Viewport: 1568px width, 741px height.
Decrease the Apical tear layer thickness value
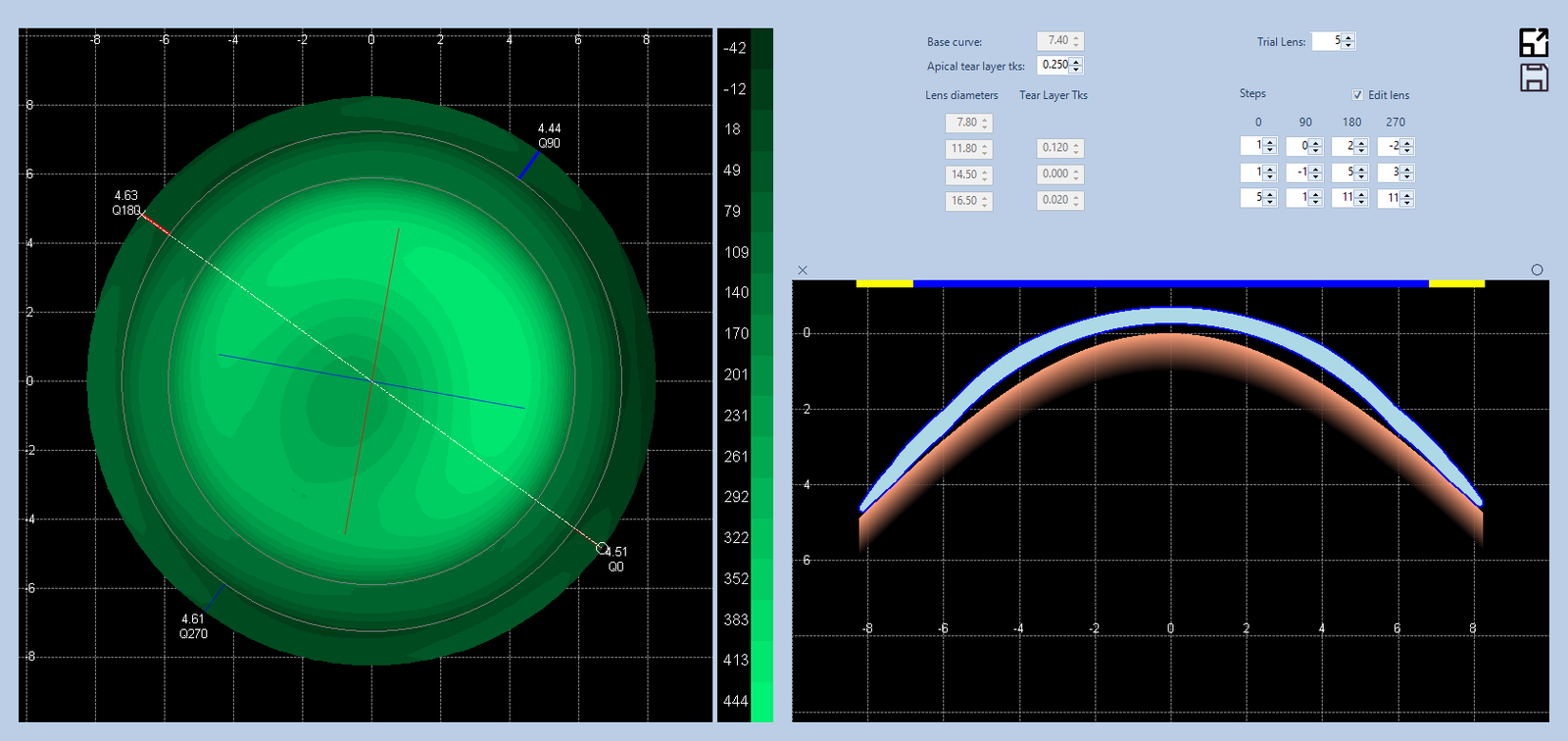(1076, 70)
